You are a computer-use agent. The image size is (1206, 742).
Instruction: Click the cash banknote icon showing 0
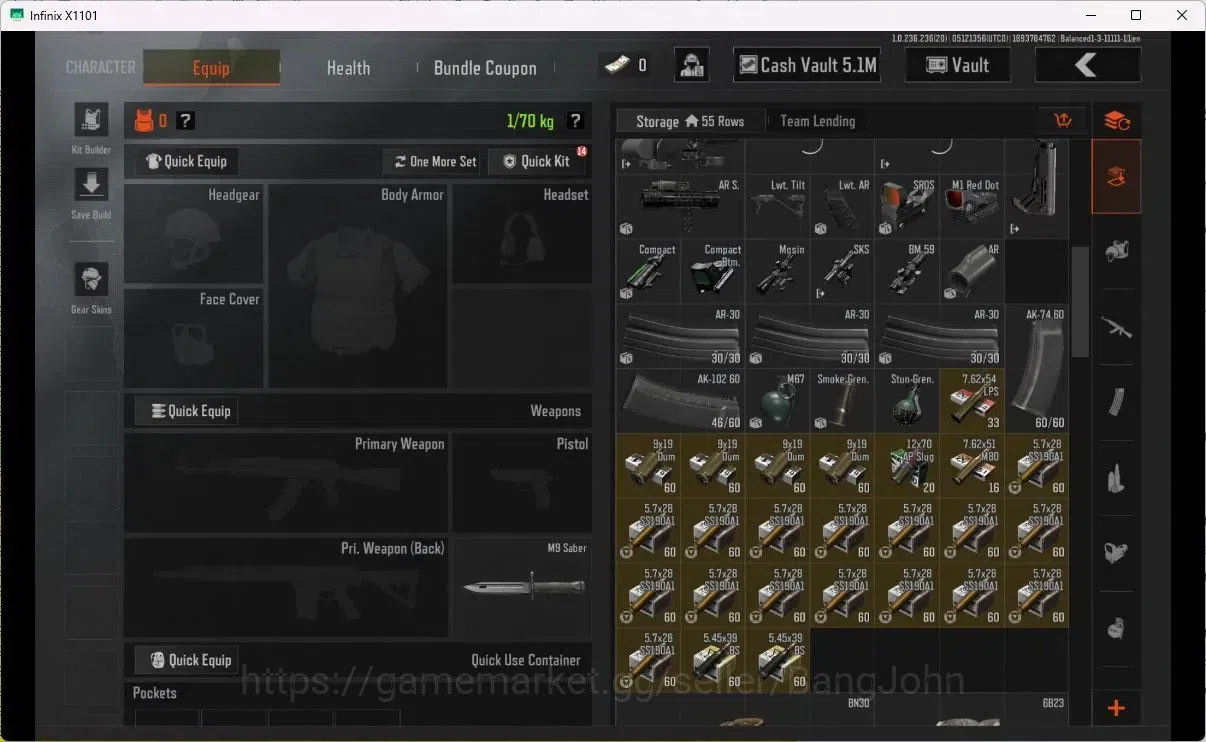point(615,65)
